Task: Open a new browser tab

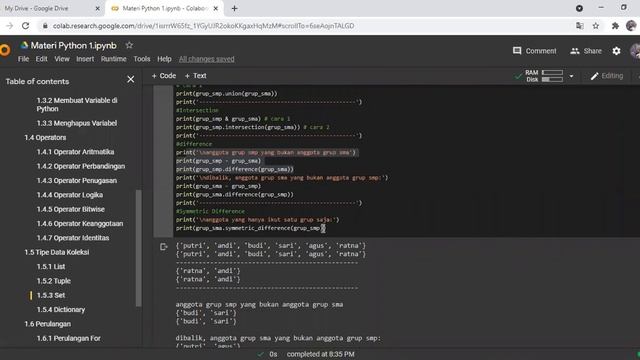Action: point(234,8)
